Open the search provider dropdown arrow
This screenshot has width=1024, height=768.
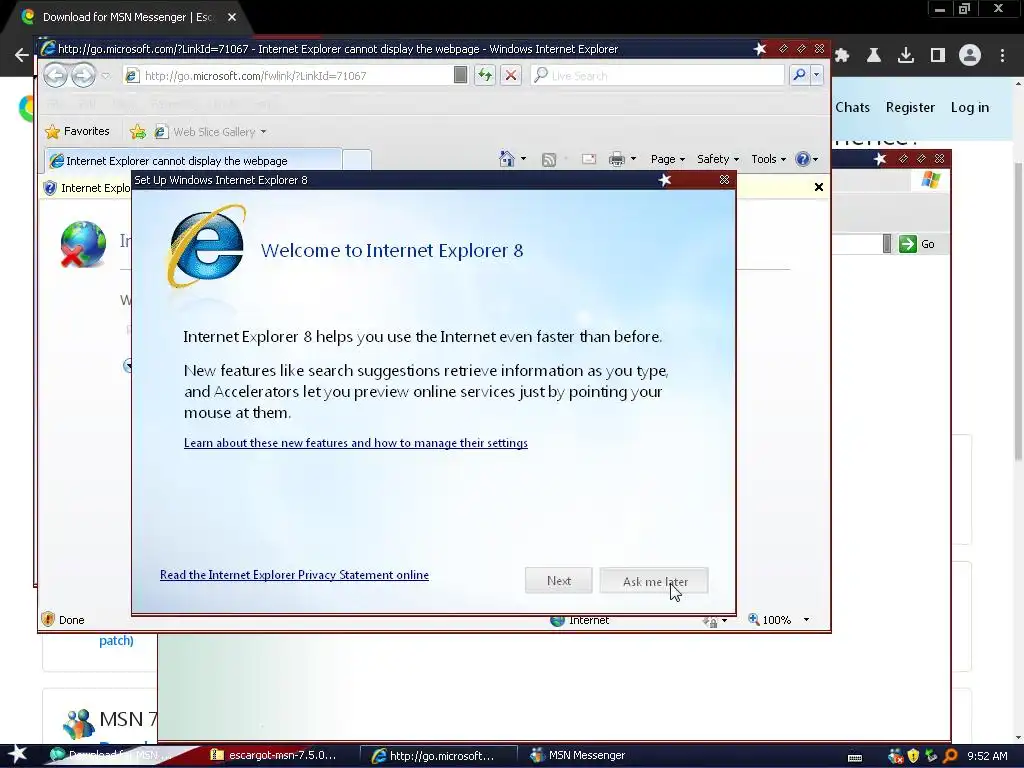(x=816, y=76)
